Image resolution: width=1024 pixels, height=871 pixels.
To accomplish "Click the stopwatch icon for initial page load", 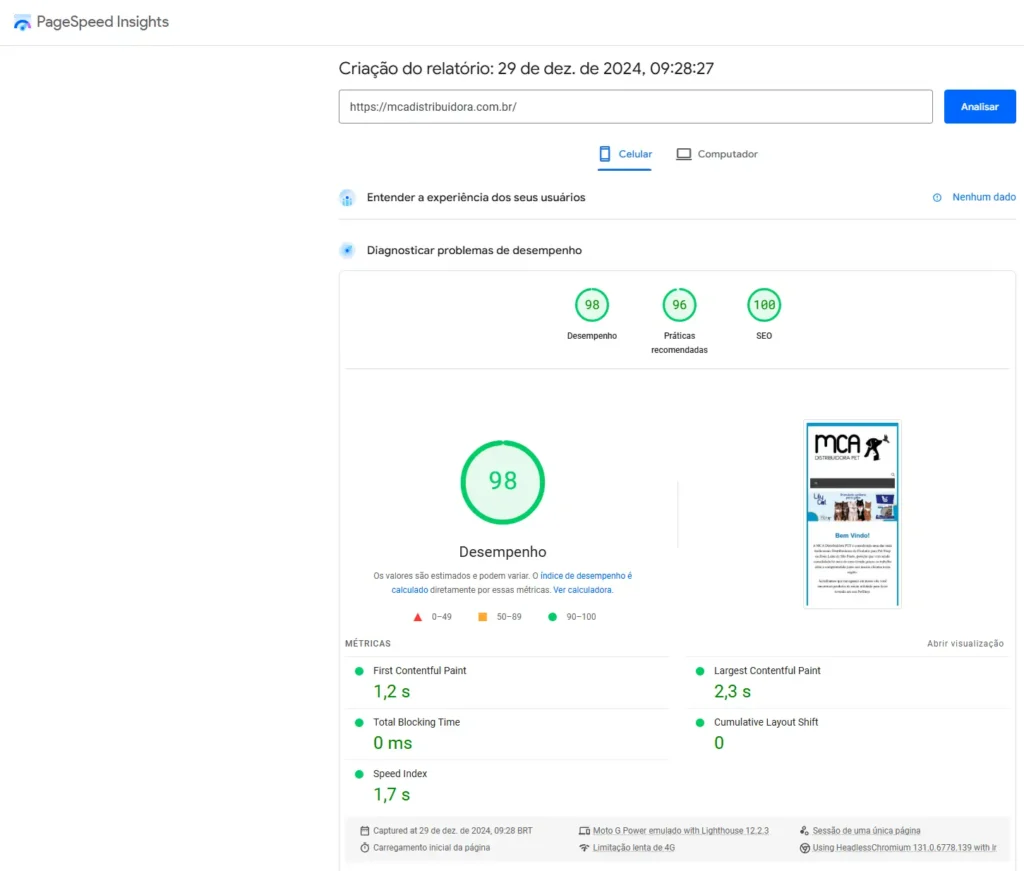I will click(x=365, y=848).
